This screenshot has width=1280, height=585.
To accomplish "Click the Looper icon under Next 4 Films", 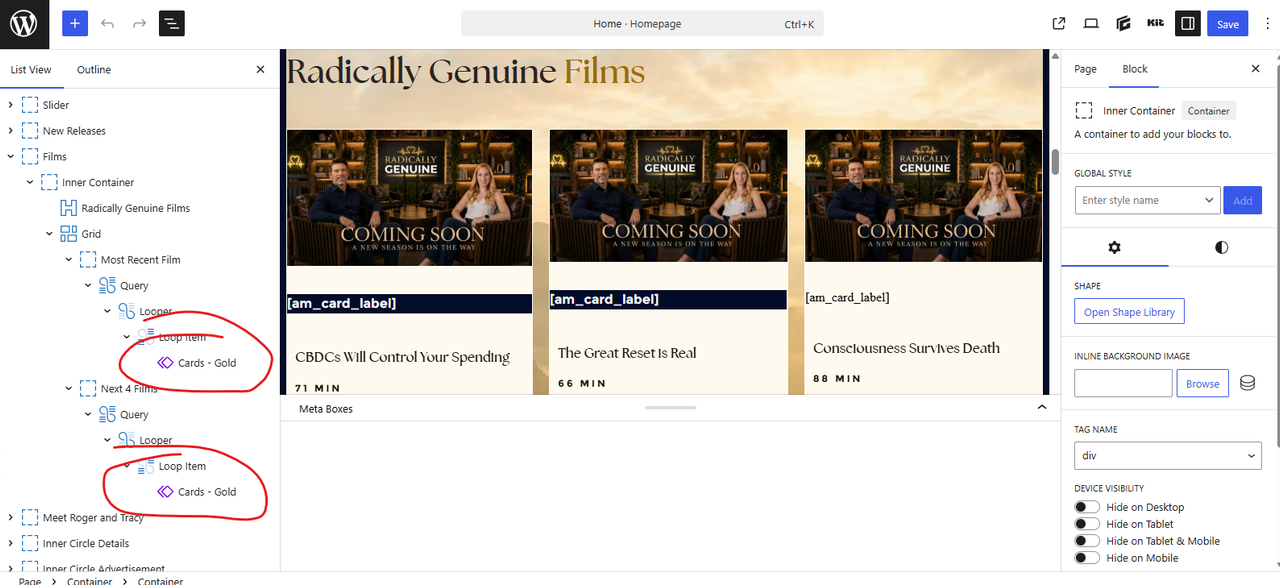I will pyautogui.click(x=126, y=440).
